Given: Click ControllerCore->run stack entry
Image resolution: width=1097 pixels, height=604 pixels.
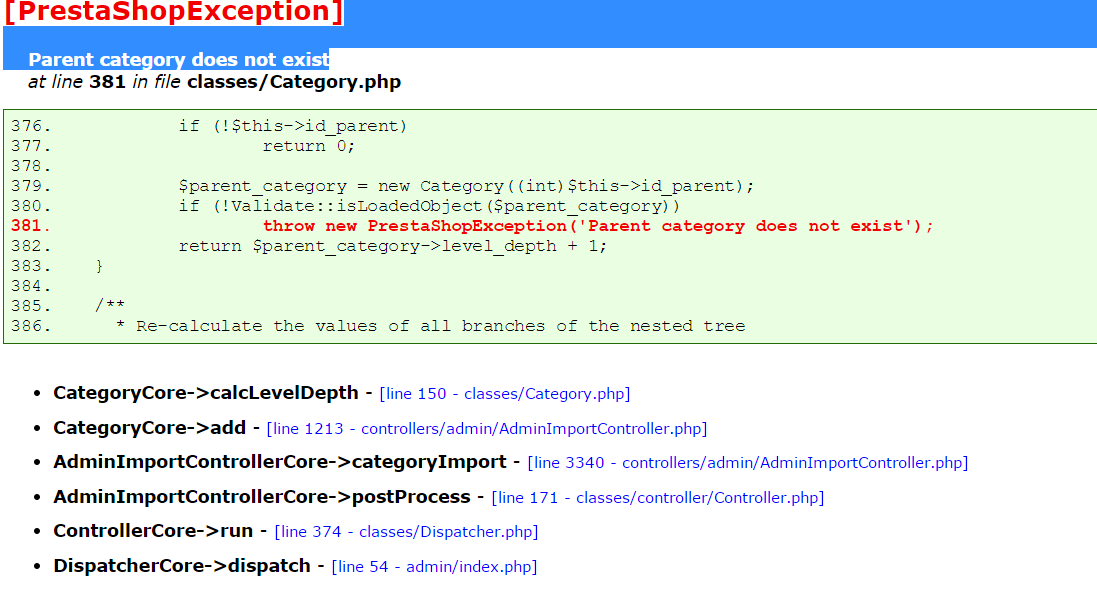Looking at the screenshot, I should pyautogui.click(x=153, y=531).
